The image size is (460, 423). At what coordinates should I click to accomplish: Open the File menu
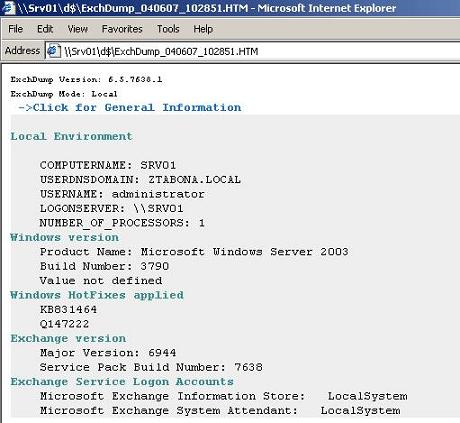coord(16,29)
